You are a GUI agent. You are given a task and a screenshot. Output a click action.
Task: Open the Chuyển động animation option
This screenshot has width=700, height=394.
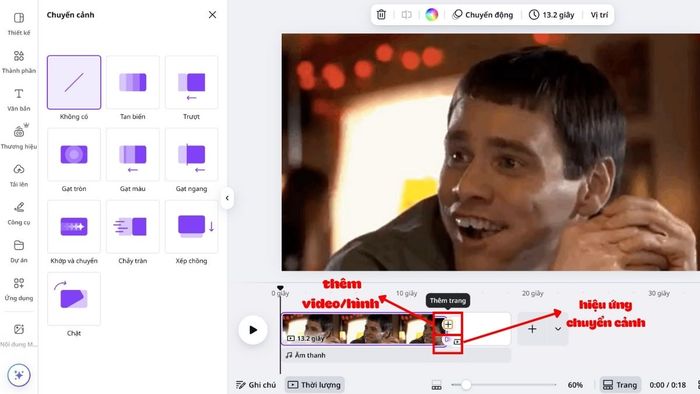(x=483, y=15)
